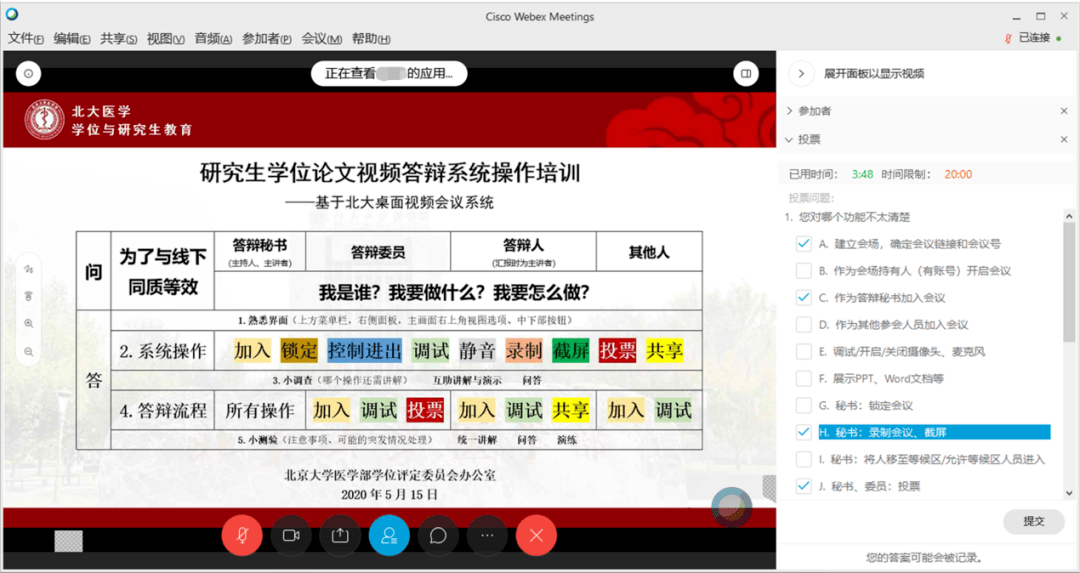Open the 共享 menu
Screen dimensions: 1080x573
coord(118,39)
